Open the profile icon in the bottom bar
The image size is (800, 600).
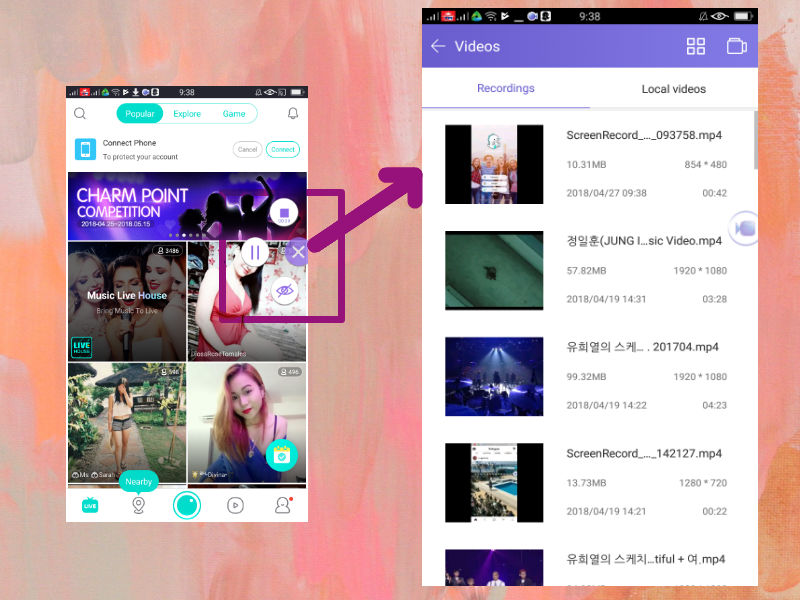[283, 505]
